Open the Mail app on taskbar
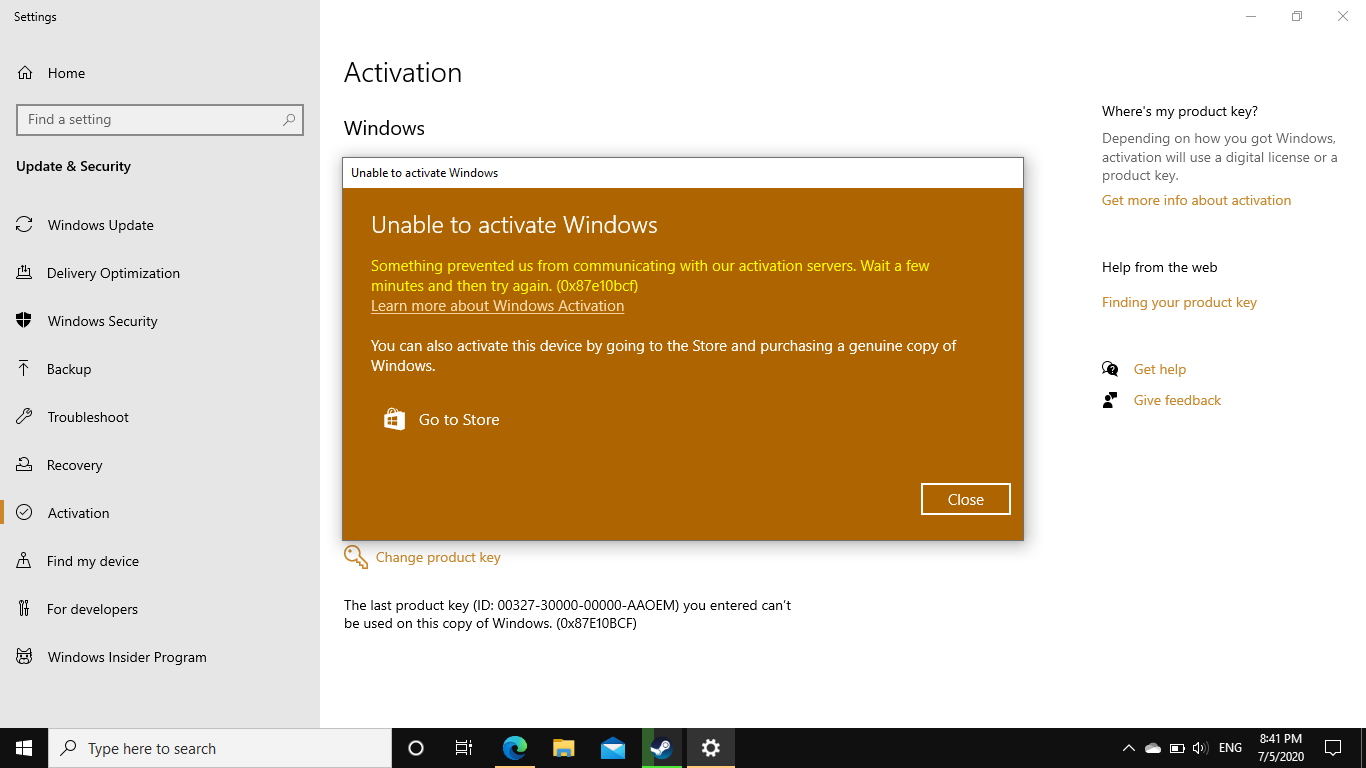The width and height of the screenshot is (1366, 768). tap(613, 748)
